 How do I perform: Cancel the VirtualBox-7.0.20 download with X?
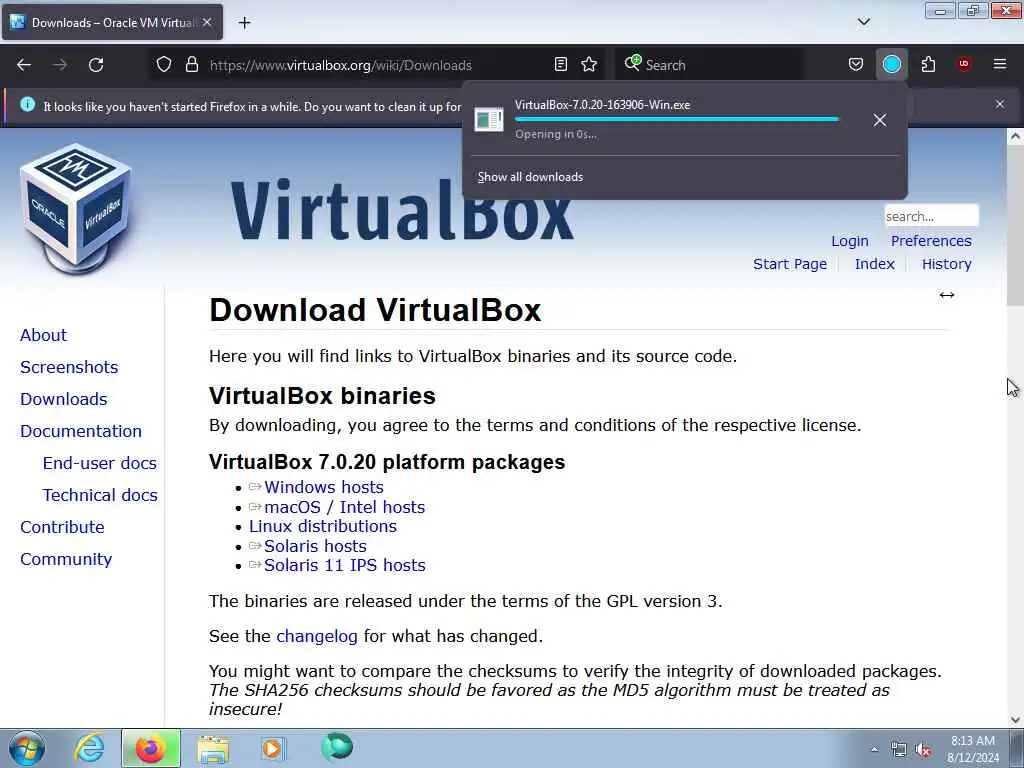tap(880, 120)
